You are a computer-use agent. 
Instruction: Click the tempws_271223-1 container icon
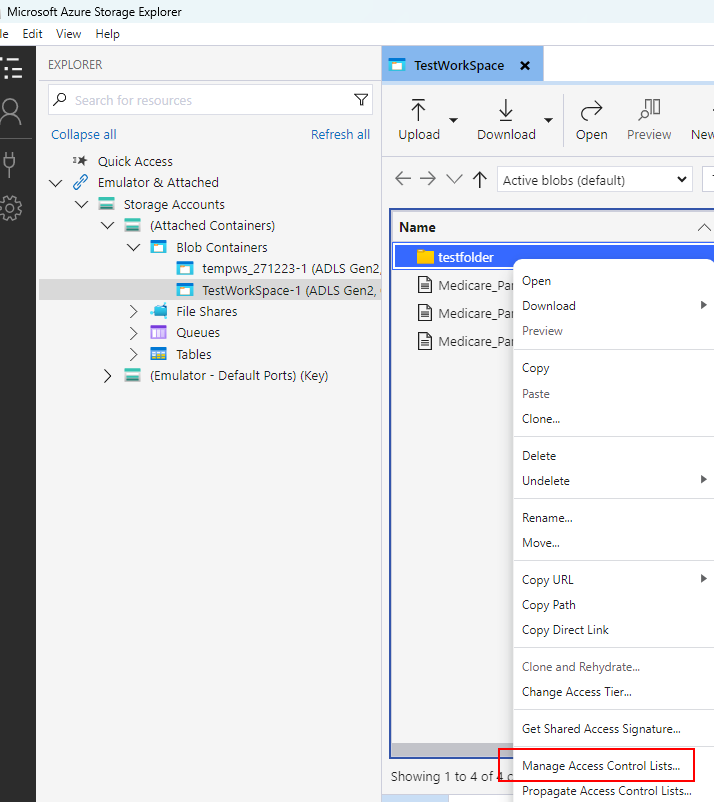pos(185,268)
